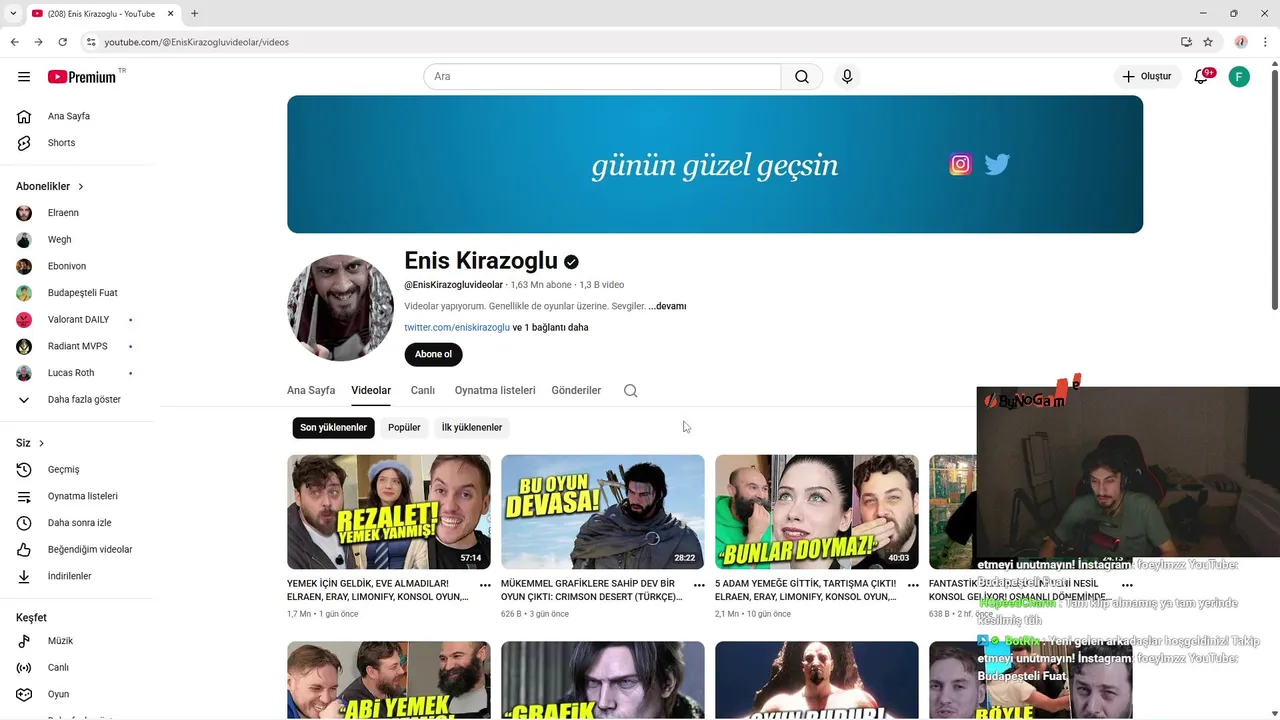Expand the Siz section chevron
Image resolution: width=1280 pixels, height=720 pixels.
click(41, 443)
